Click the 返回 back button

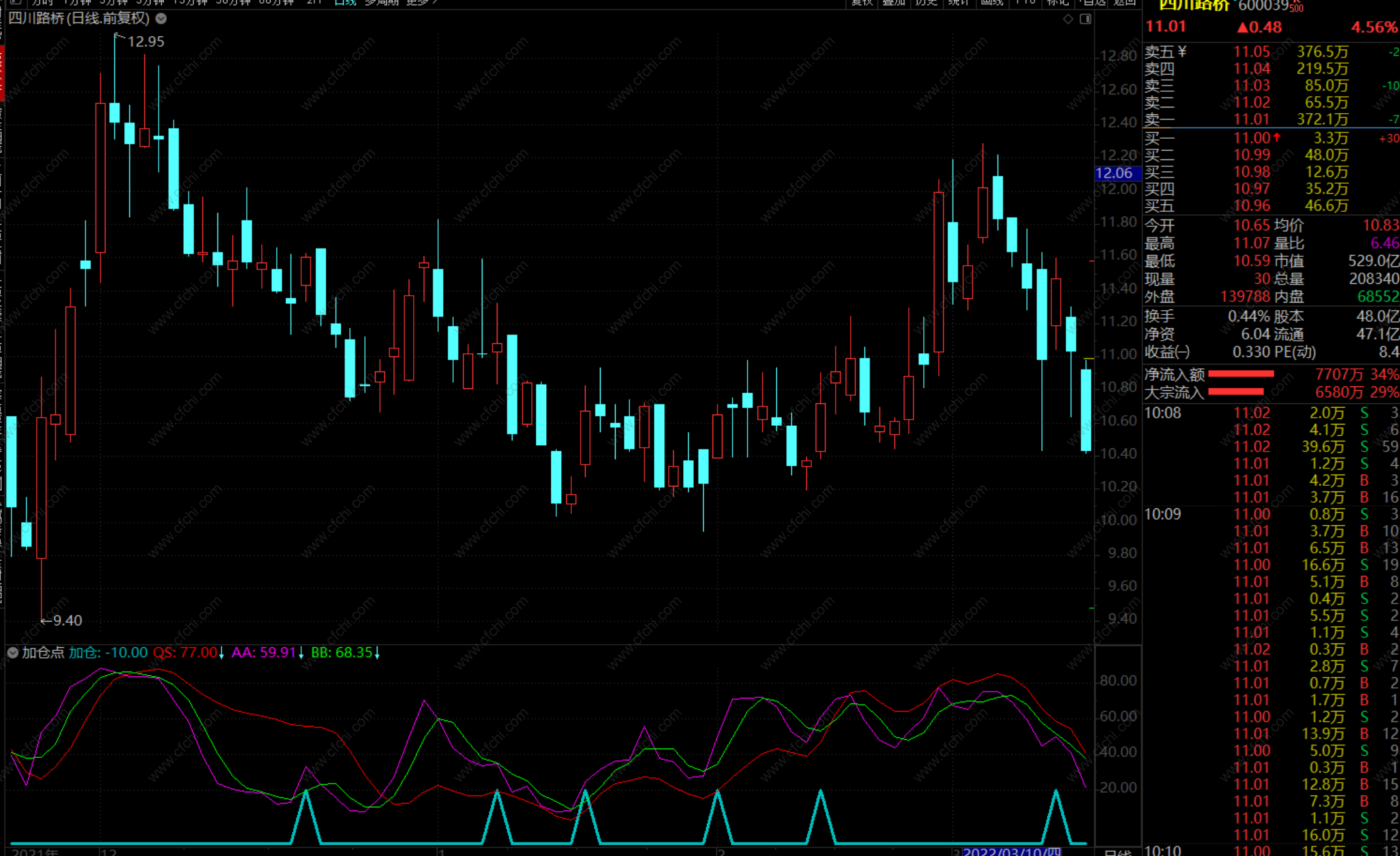coord(1125,3)
